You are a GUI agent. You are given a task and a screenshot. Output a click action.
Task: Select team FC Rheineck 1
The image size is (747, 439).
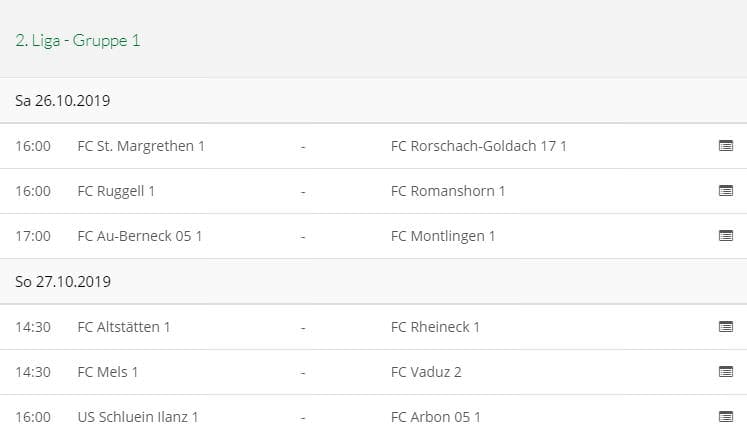click(x=436, y=327)
